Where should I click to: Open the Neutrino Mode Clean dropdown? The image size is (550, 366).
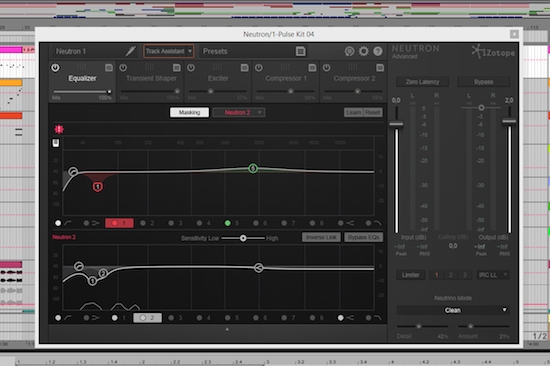pos(452,310)
